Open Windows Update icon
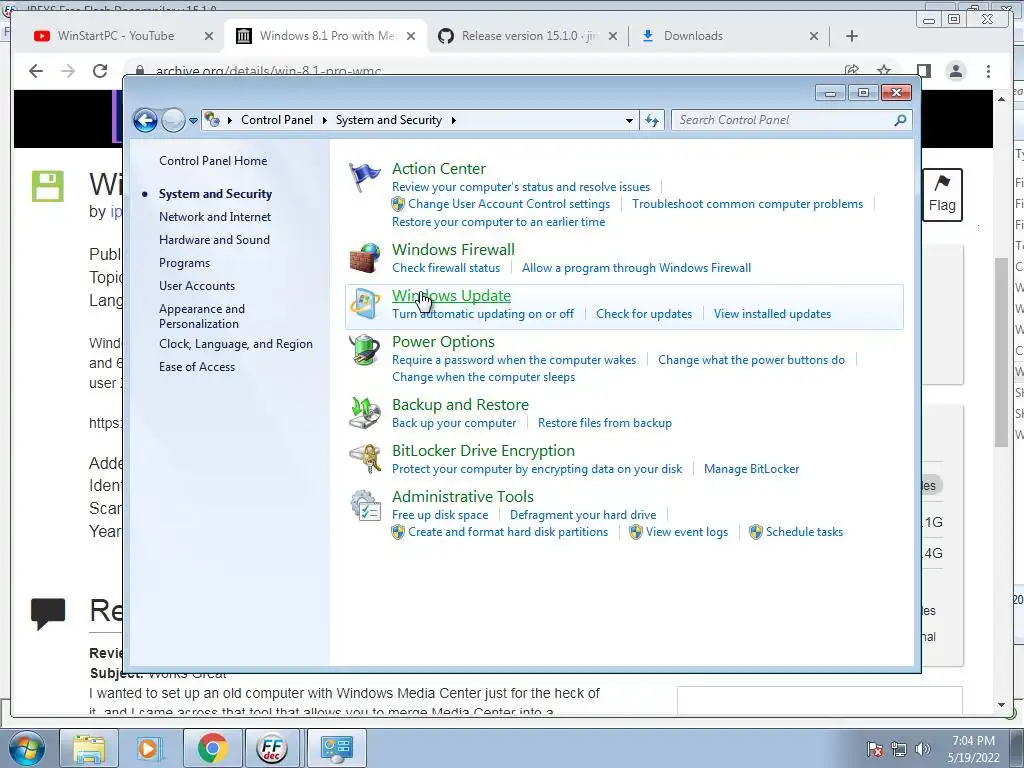 point(364,304)
